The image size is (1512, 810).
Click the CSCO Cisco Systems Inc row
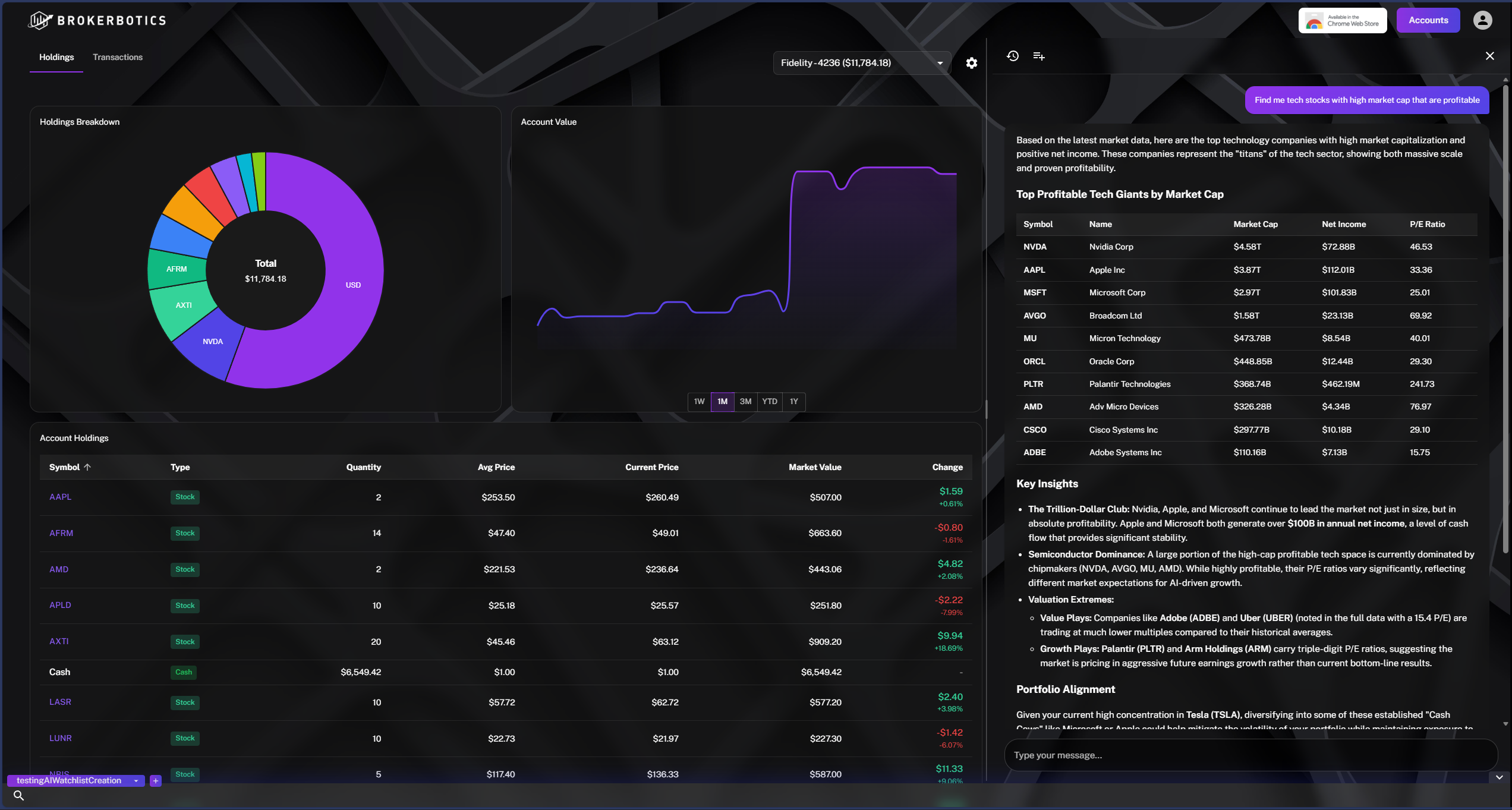[x=1246, y=430]
